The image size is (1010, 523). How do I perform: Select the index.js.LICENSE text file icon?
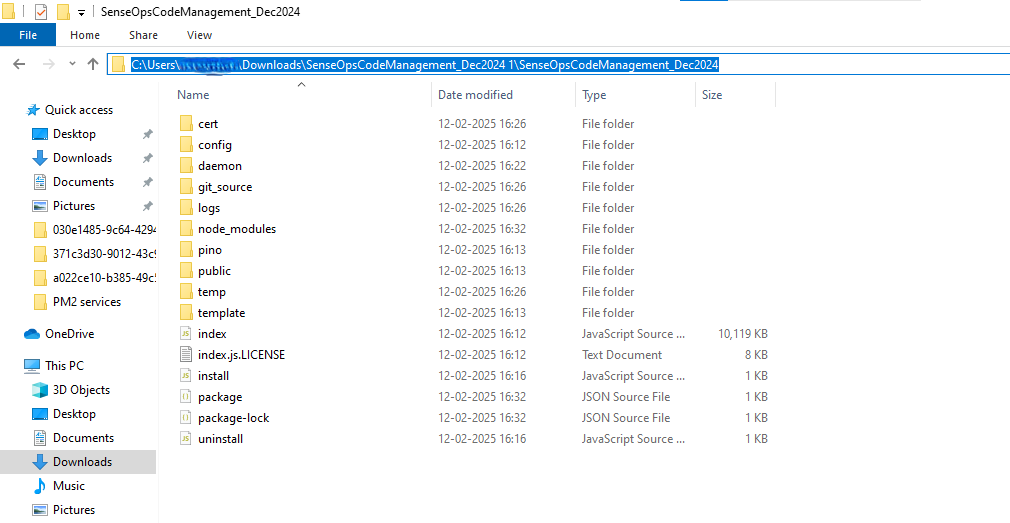coord(186,355)
